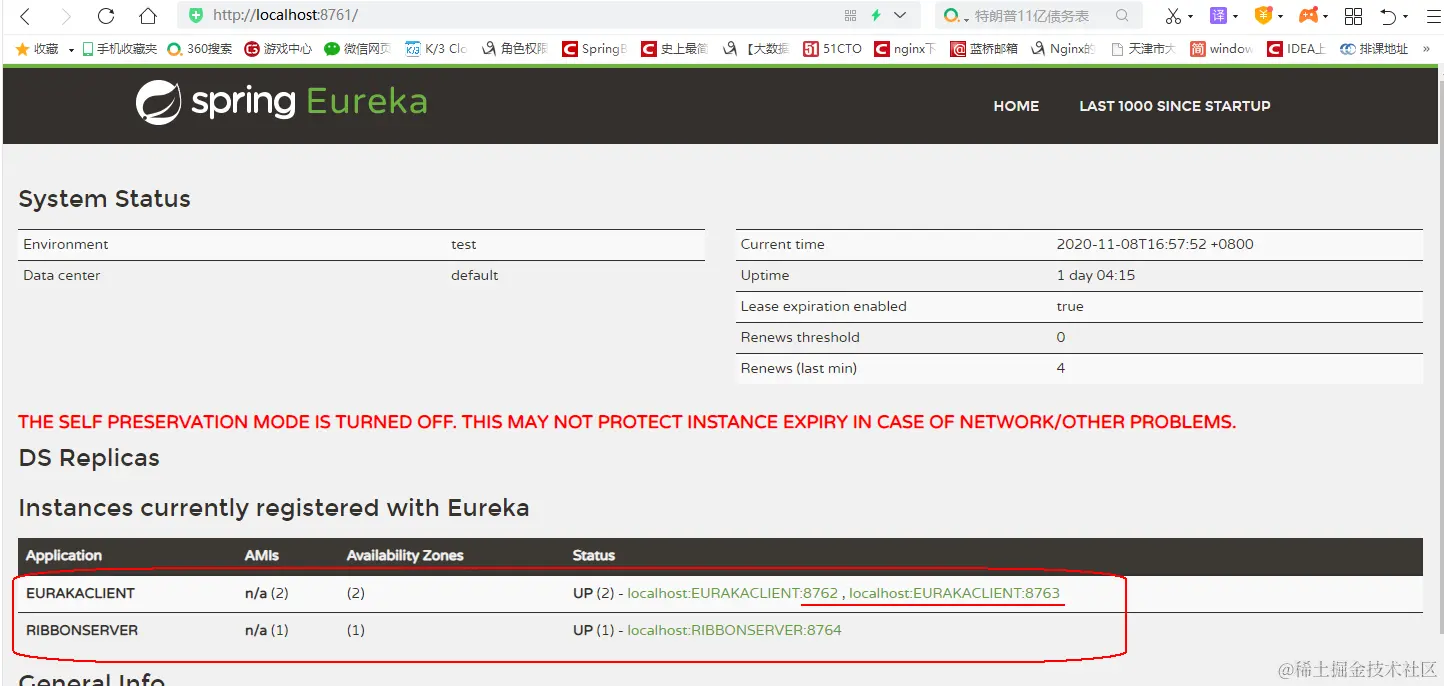Open the yellow shield wallet extension

1263,15
